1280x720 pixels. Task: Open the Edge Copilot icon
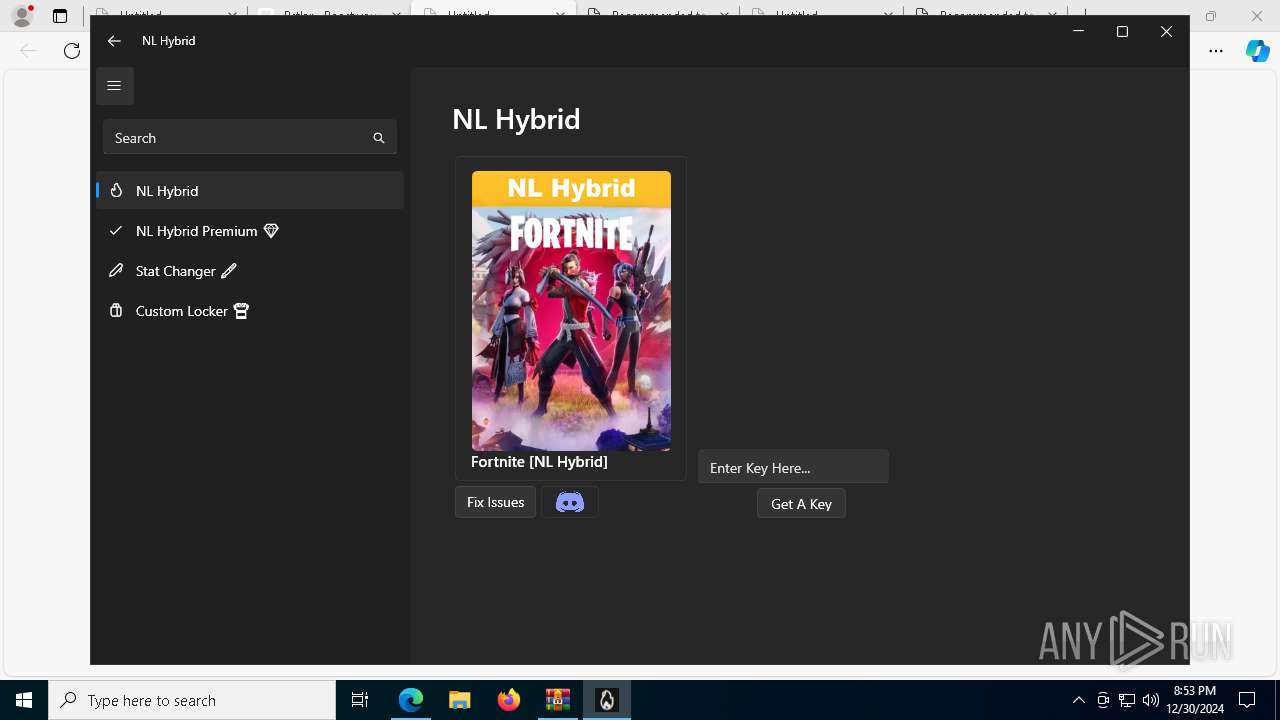pos(1257,51)
